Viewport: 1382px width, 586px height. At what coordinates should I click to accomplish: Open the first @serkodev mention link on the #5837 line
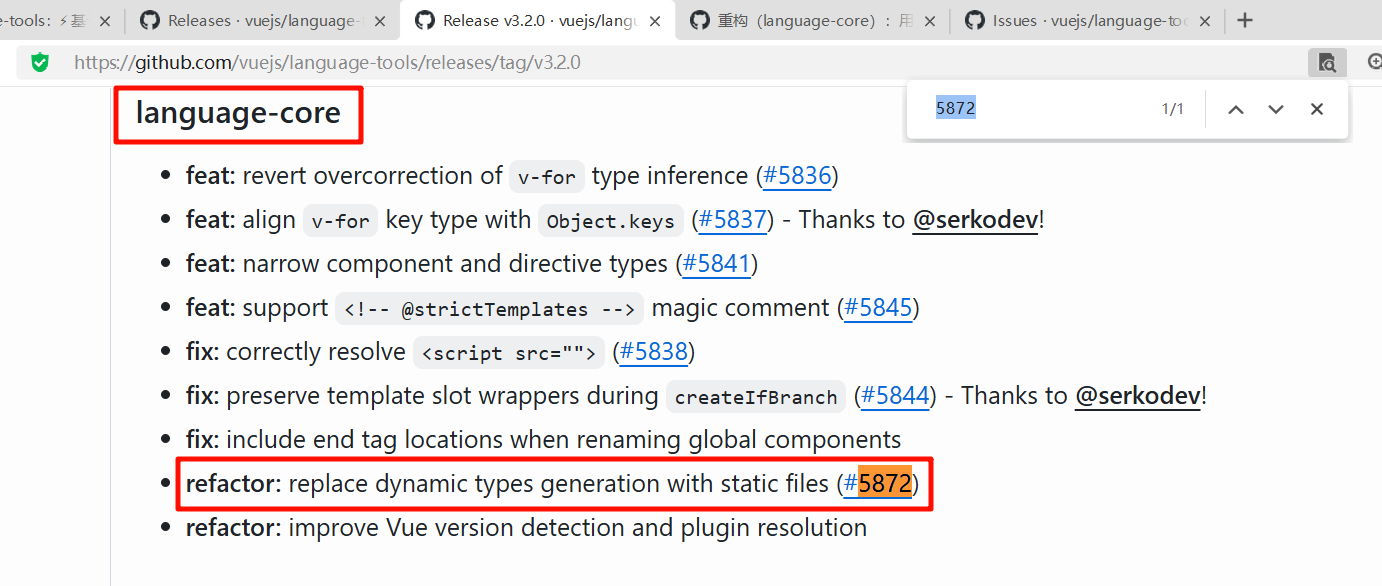pyautogui.click(x=975, y=220)
